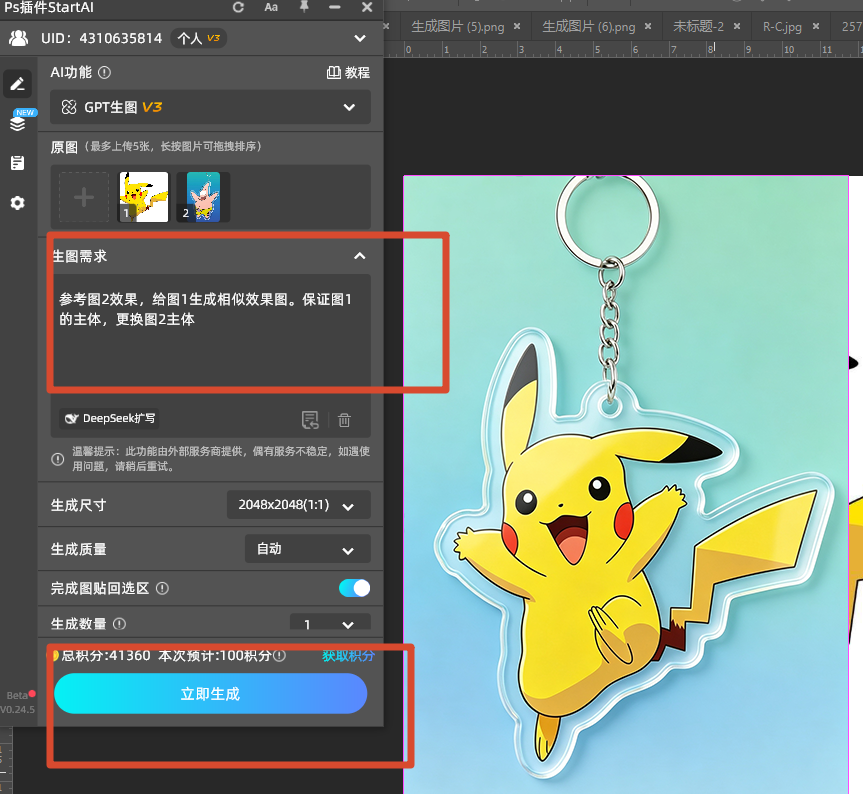Select the pencil edit sidebar icon
863x794 pixels.
[18, 84]
